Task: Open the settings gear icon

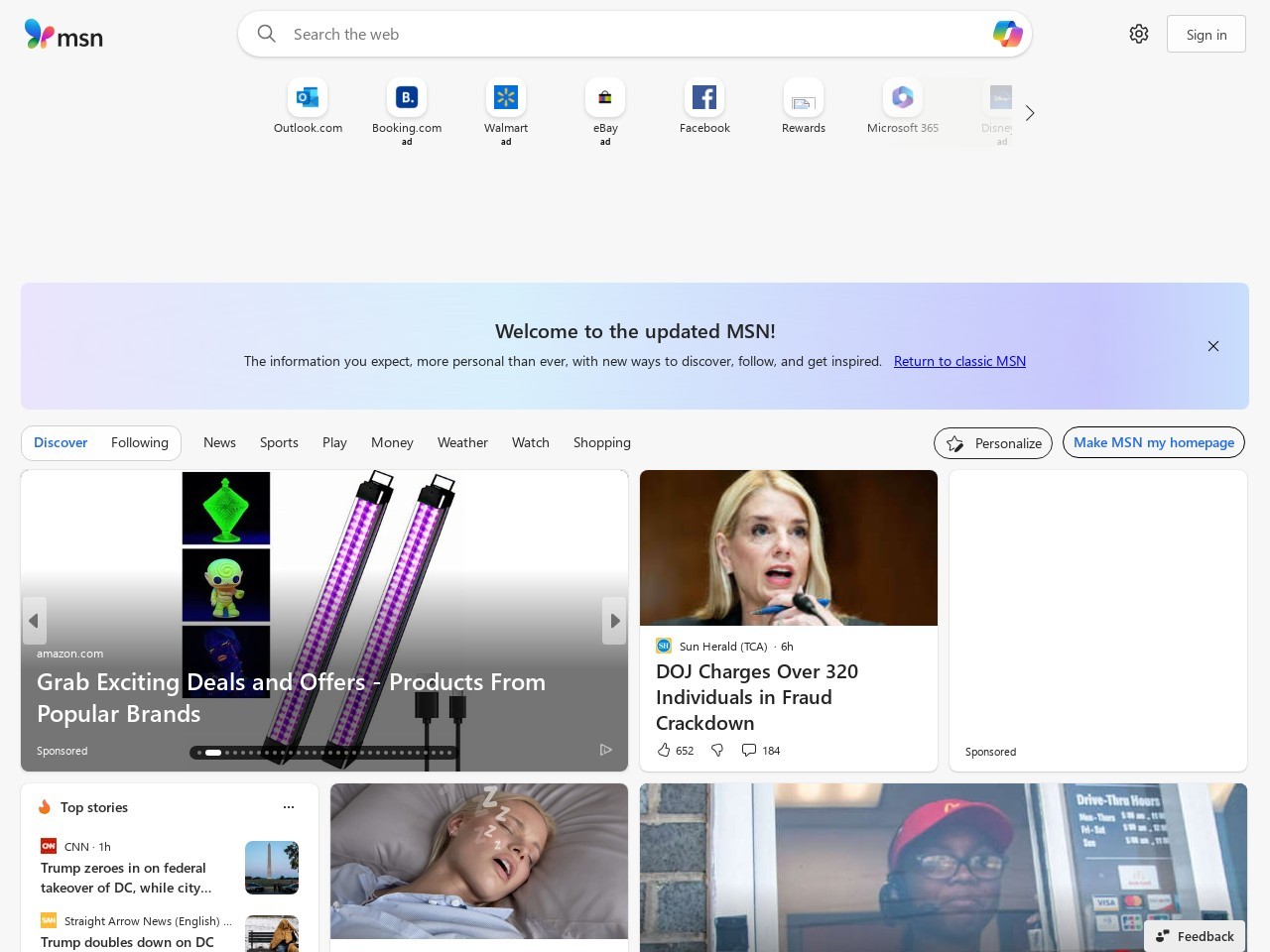Action: (1139, 34)
